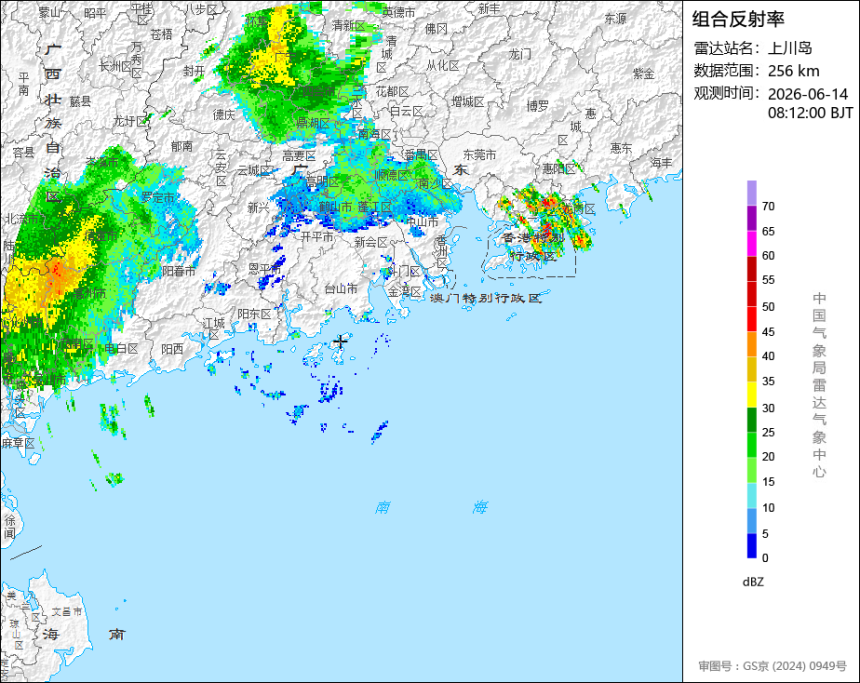Click the 海丰 map label

click(661, 162)
